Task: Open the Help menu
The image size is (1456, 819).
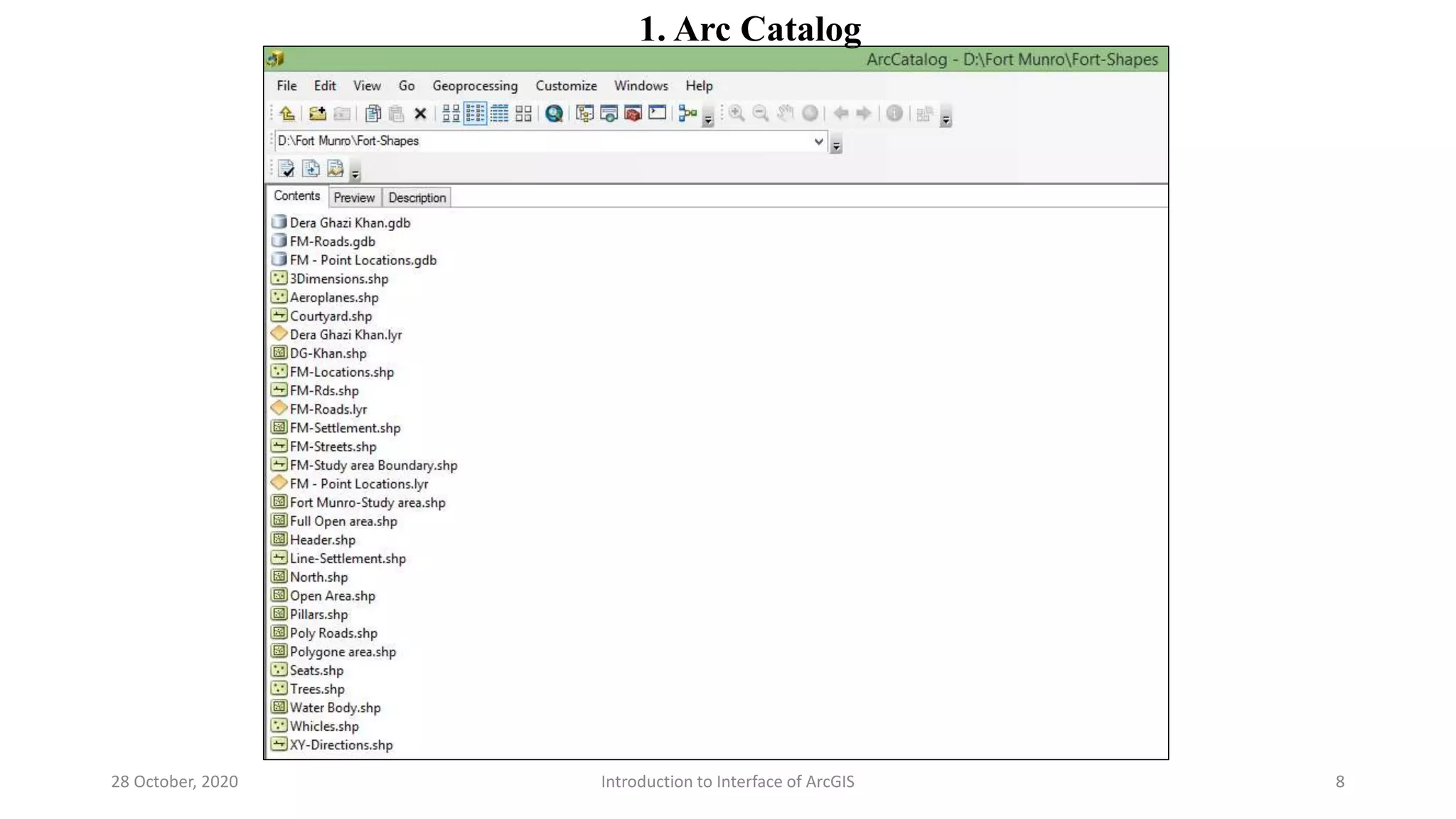Action: [699, 85]
